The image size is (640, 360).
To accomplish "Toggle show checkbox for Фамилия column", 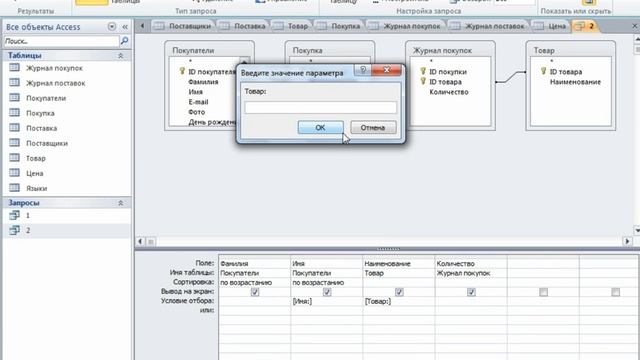I will coord(255,292).
